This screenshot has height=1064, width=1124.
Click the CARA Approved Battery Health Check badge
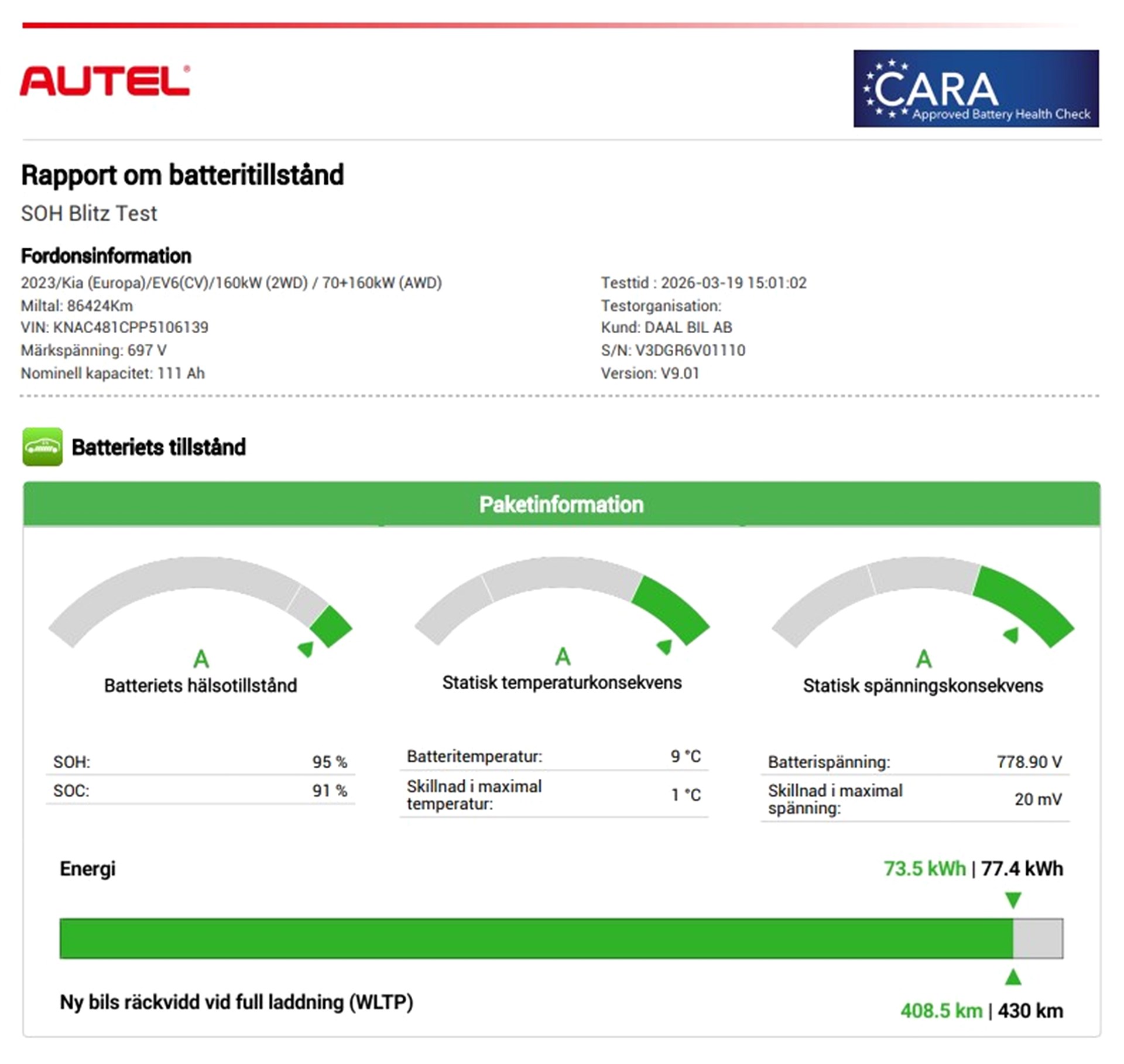[975, 88]
